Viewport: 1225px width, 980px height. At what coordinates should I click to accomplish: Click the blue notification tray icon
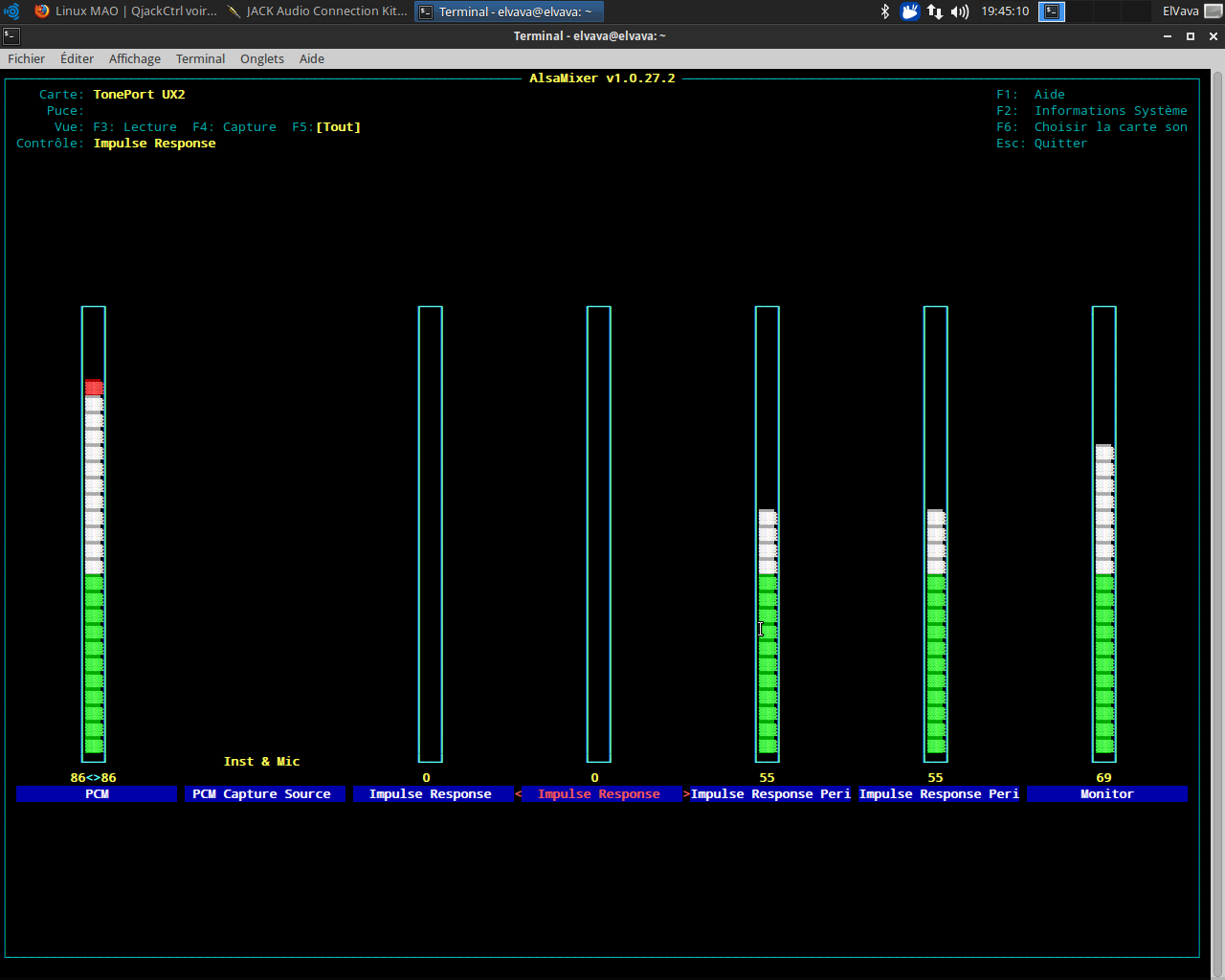tap(909, 11)
